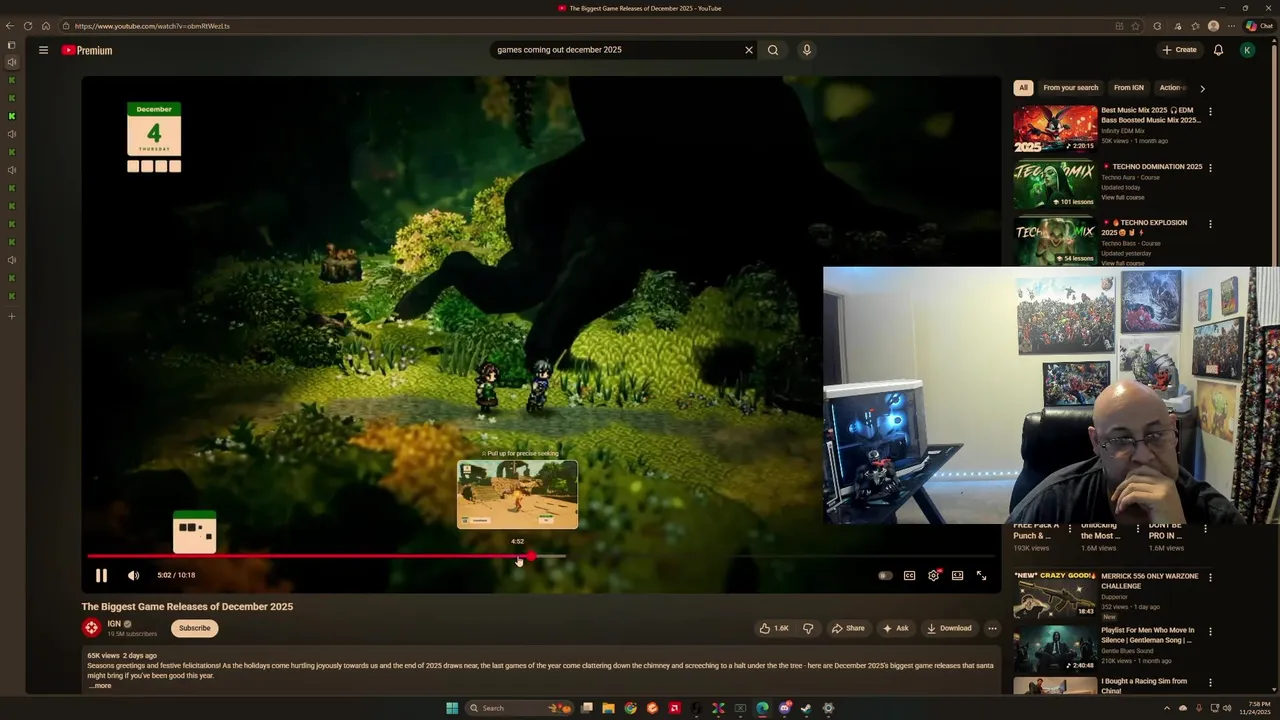Pause the video
Screen dimensions: 1280x720
pos(101,575)
